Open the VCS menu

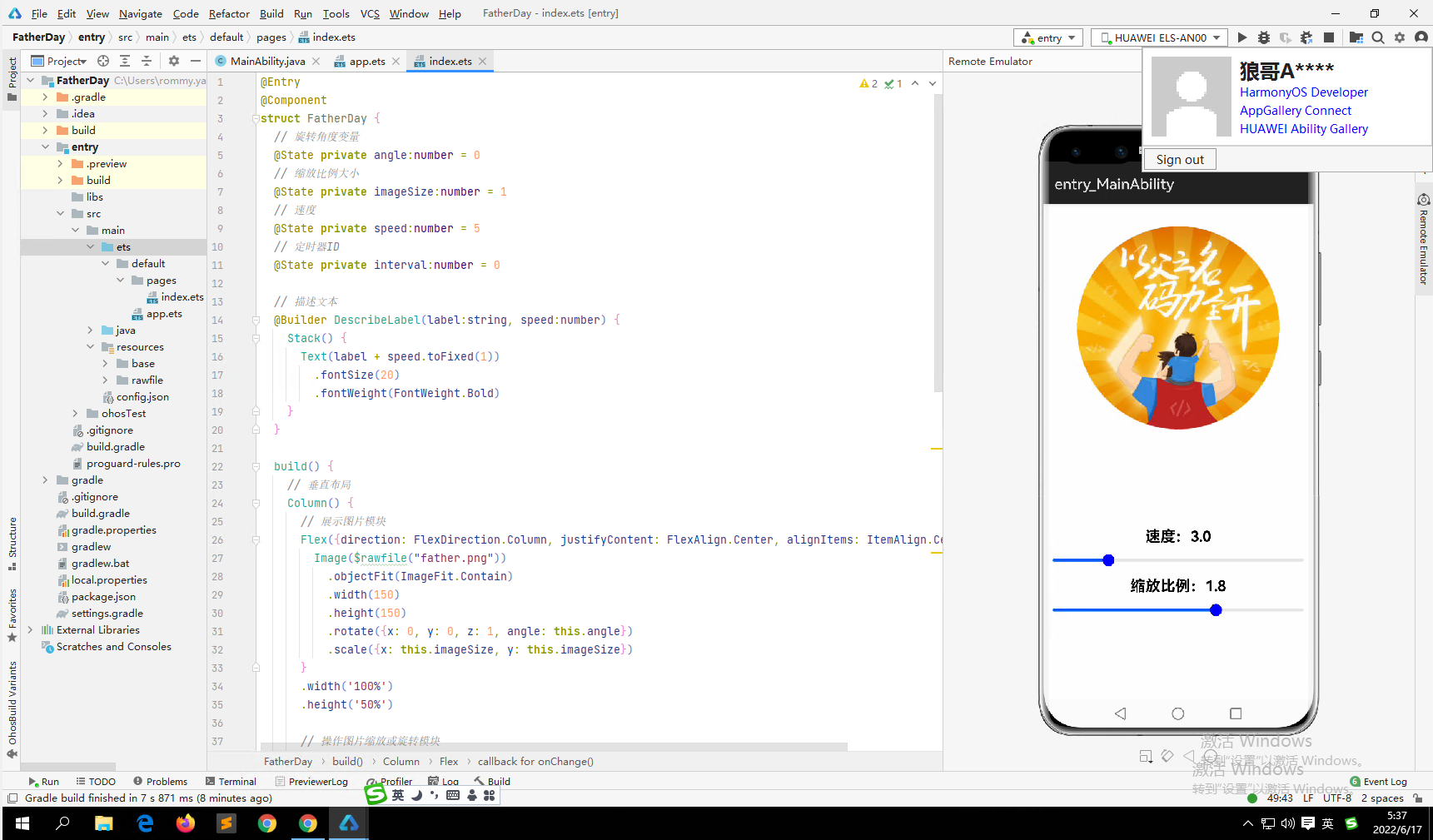tap(370, 13)
